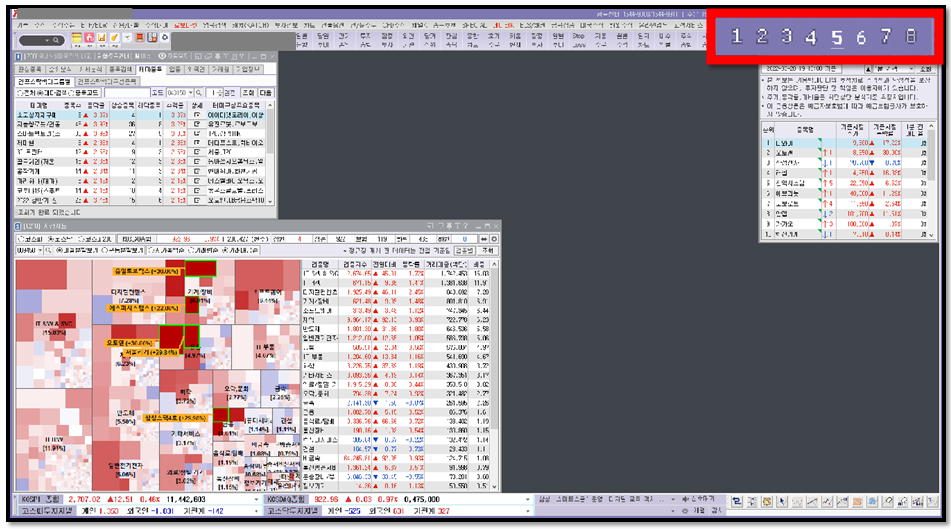951x529 pixels.
Task: Expand the KOSDAQ index bar dropdown arrow
Action: click(528, 500)
